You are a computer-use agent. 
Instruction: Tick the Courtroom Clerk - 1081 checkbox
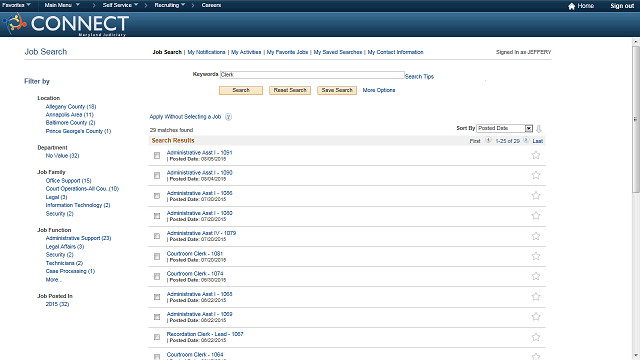click(x=157, y=256)
